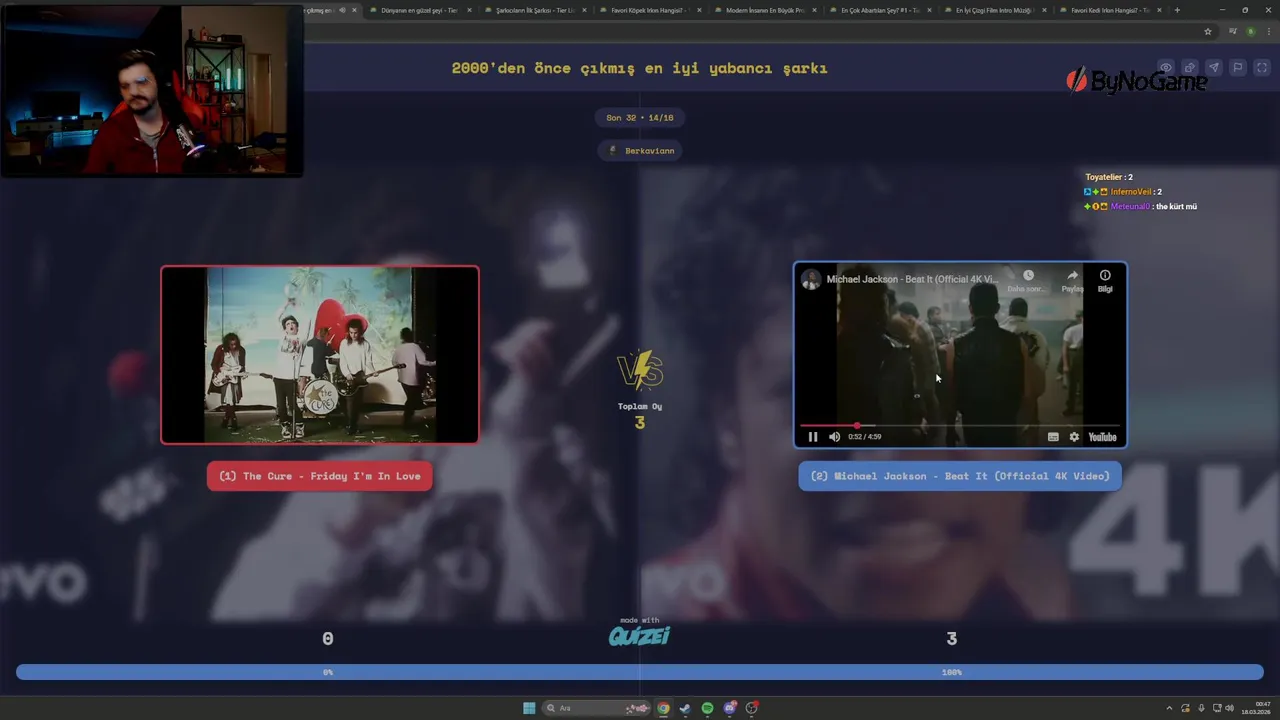Bookmark this page with the star icon
The image size is (1280, 720).
[x=1208, y=32]
